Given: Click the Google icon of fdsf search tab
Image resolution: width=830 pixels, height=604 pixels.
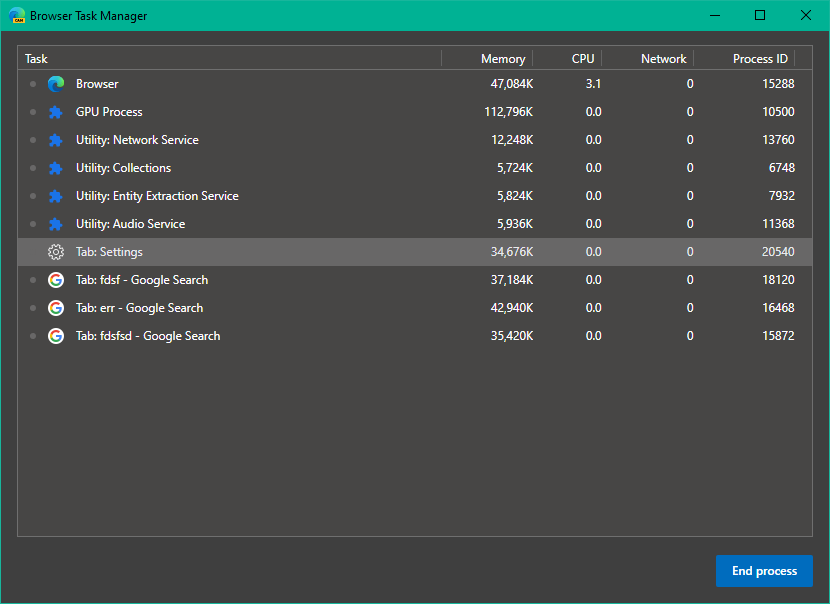Looking at the screenshot, I should [x=56, y=280].
